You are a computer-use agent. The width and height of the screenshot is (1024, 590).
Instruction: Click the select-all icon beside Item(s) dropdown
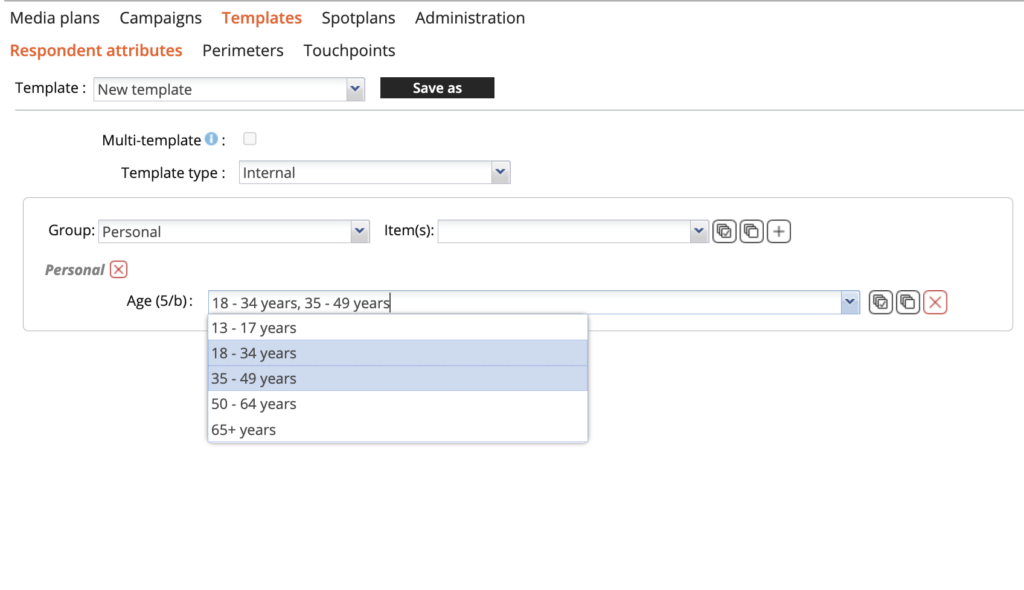click(x=725, y=232)
